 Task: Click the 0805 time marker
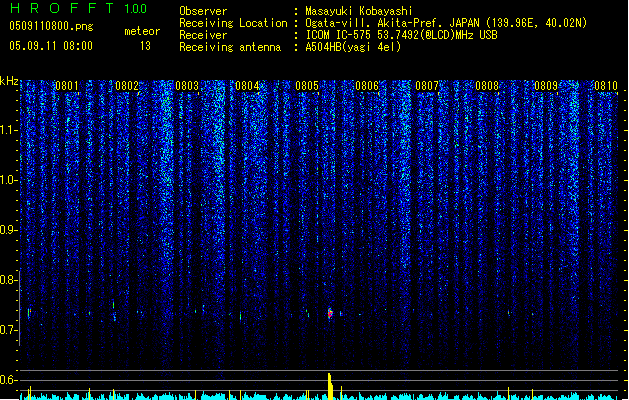307,86
